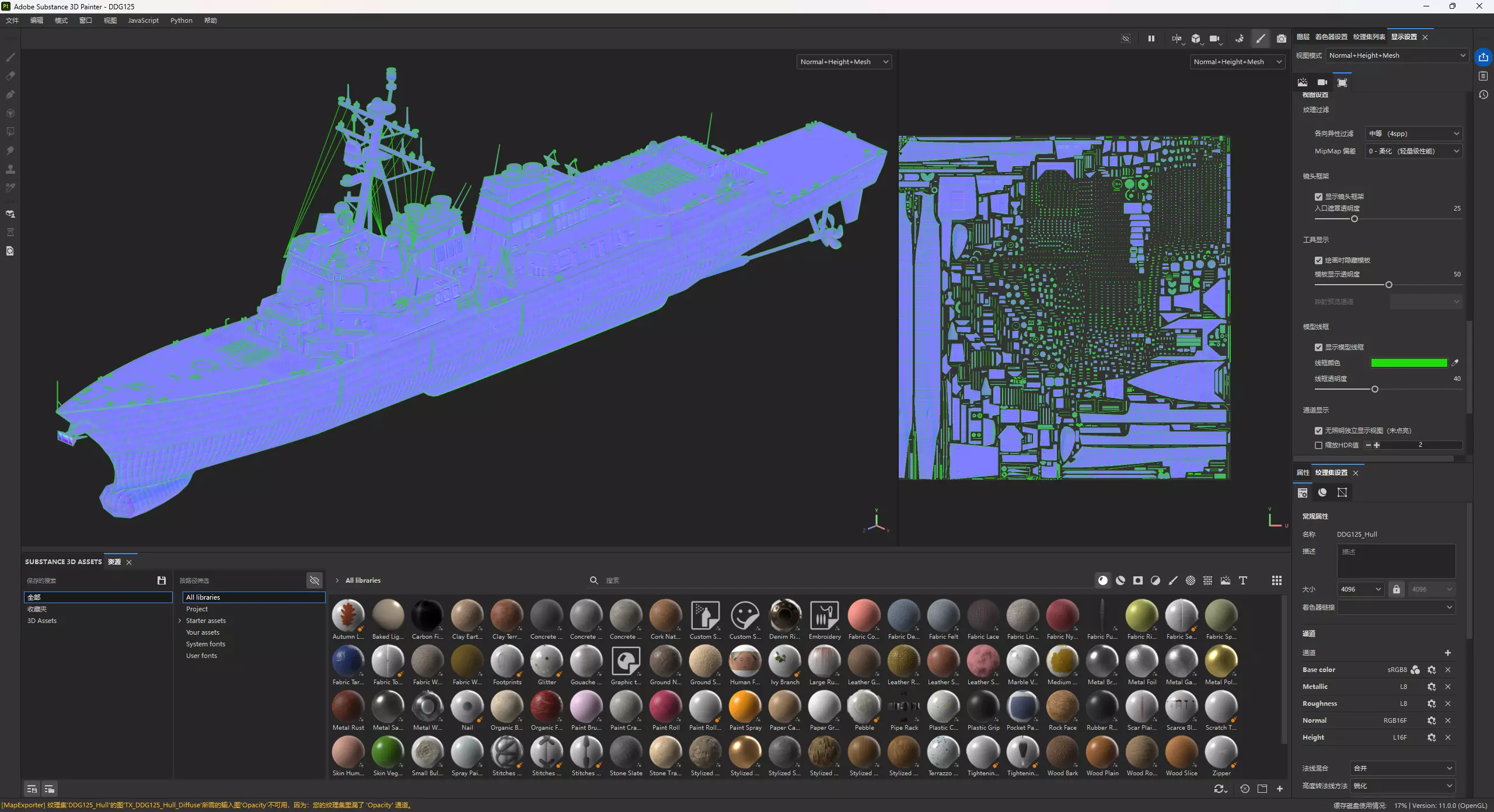Filter assets by fonts icon

(x=1243, y=580)
